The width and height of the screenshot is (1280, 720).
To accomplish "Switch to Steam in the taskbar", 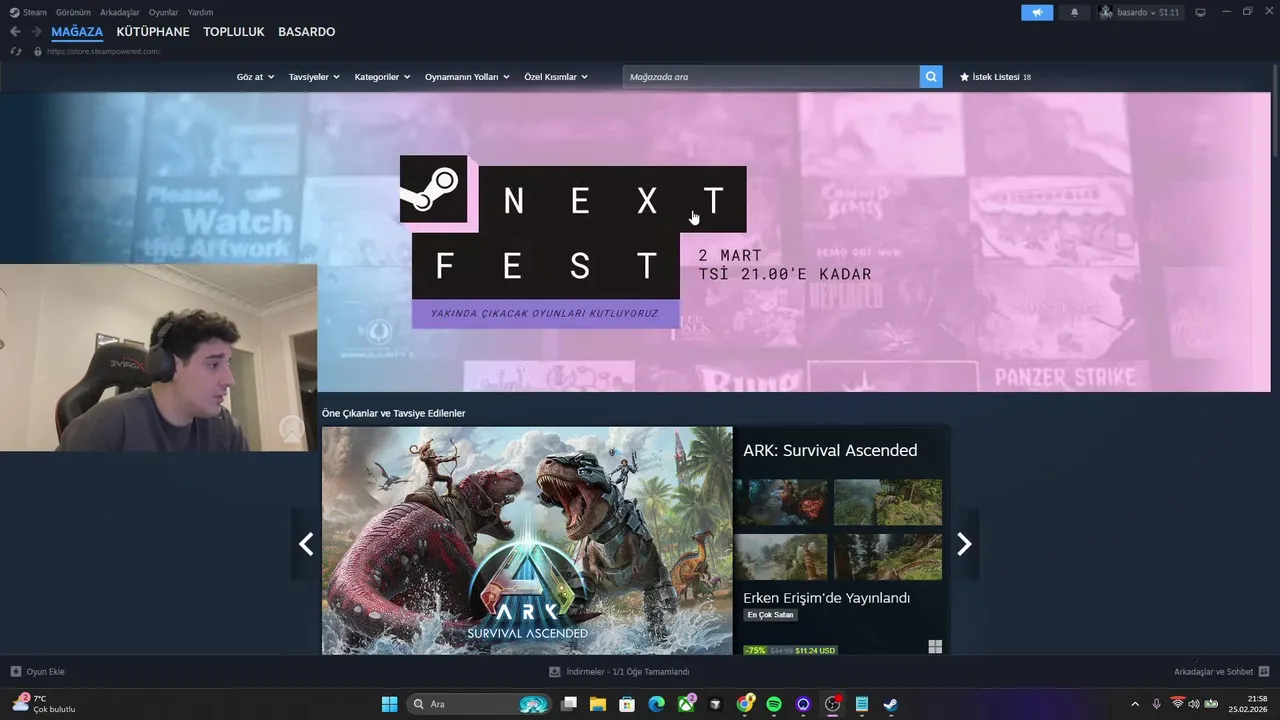I will (x=890, y=704).
